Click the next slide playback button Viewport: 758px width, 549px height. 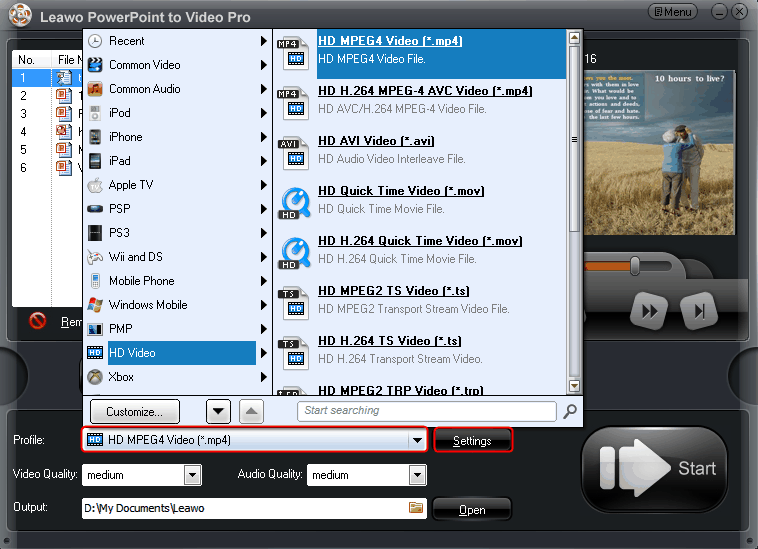tap(699, 311)
